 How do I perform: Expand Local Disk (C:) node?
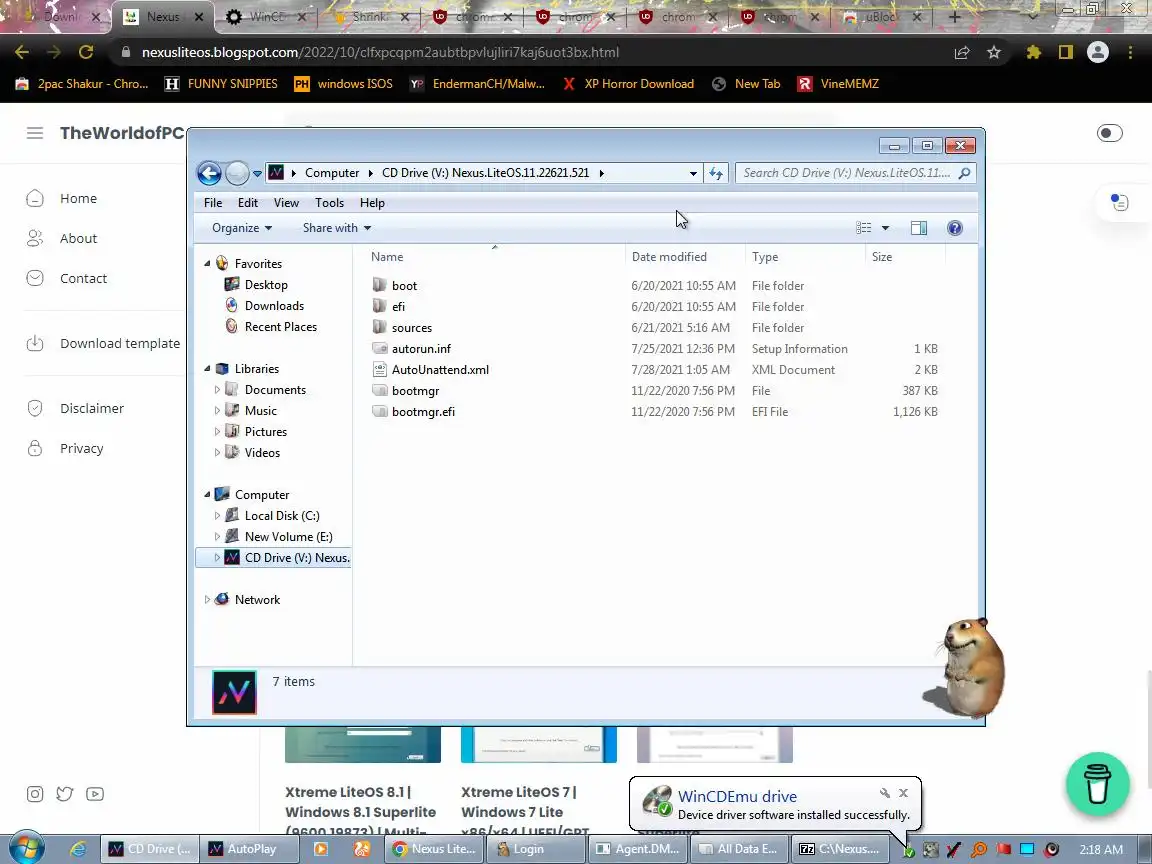tap(217, 516)
